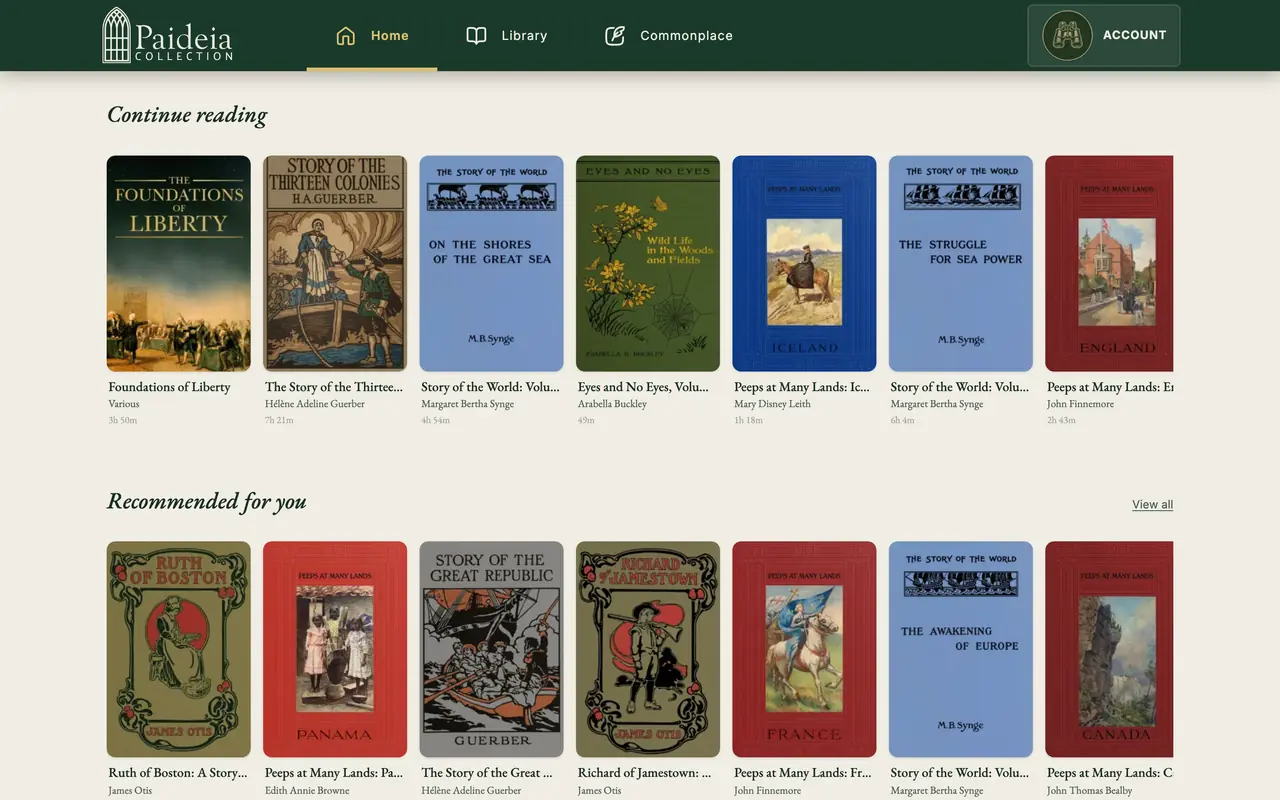The width and height of the screenshot is (1280, 800).
Task: Open the England book cover
Action: (1109, 264)
